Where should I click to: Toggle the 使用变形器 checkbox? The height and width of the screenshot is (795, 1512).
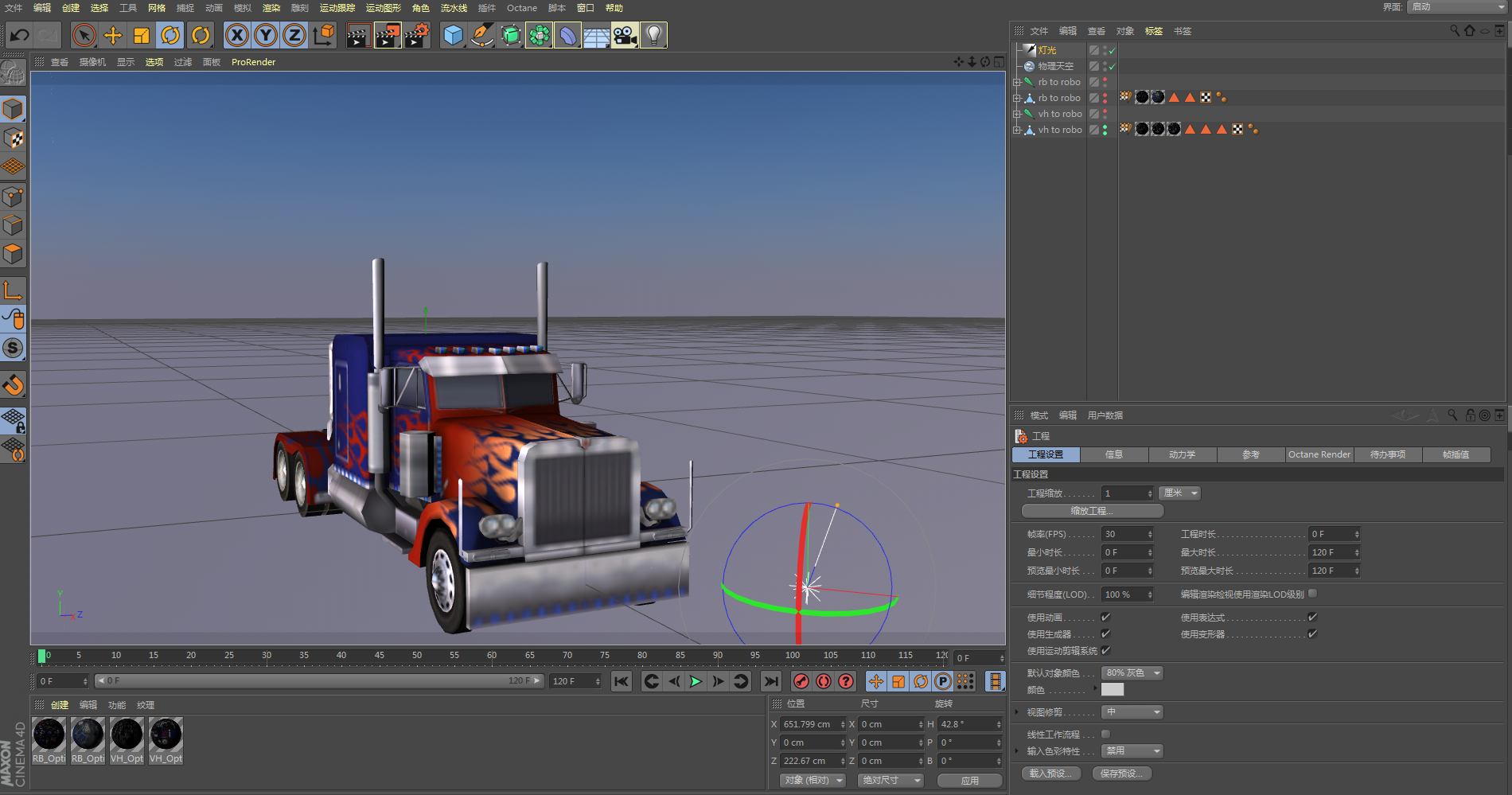(1312, 634)
